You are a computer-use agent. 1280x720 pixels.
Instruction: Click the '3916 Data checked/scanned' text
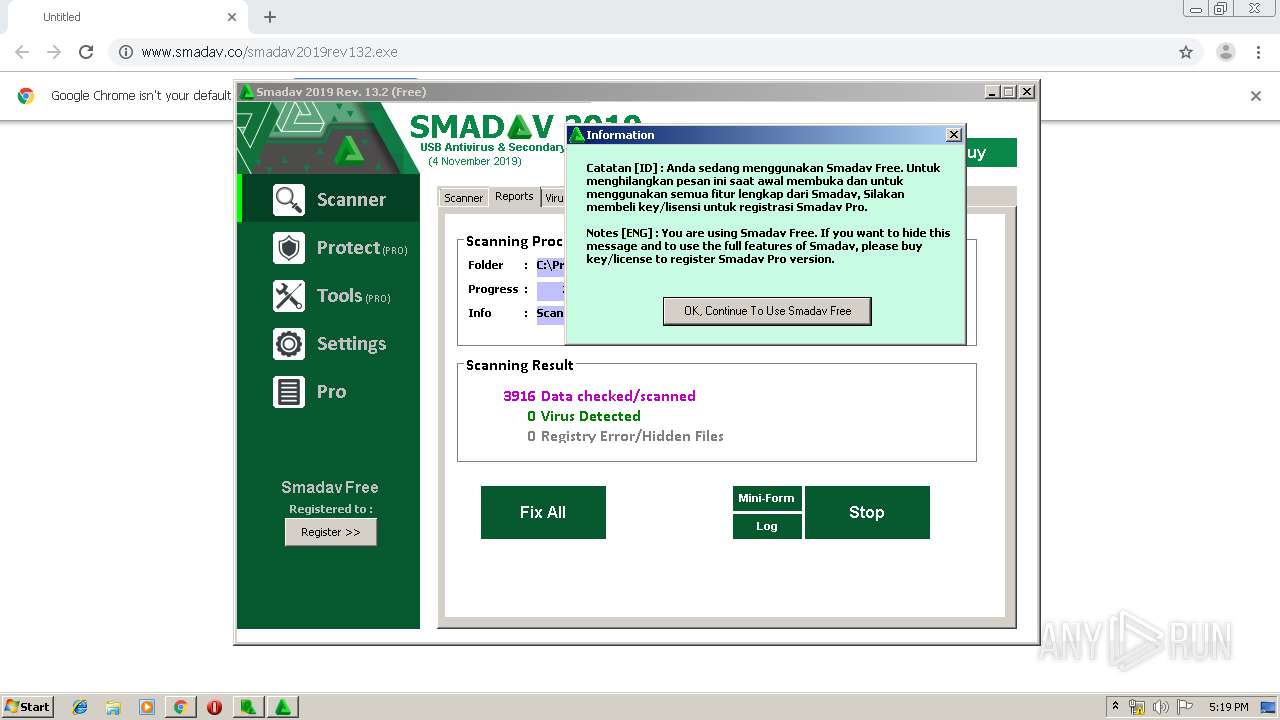[x=599, y=396]
